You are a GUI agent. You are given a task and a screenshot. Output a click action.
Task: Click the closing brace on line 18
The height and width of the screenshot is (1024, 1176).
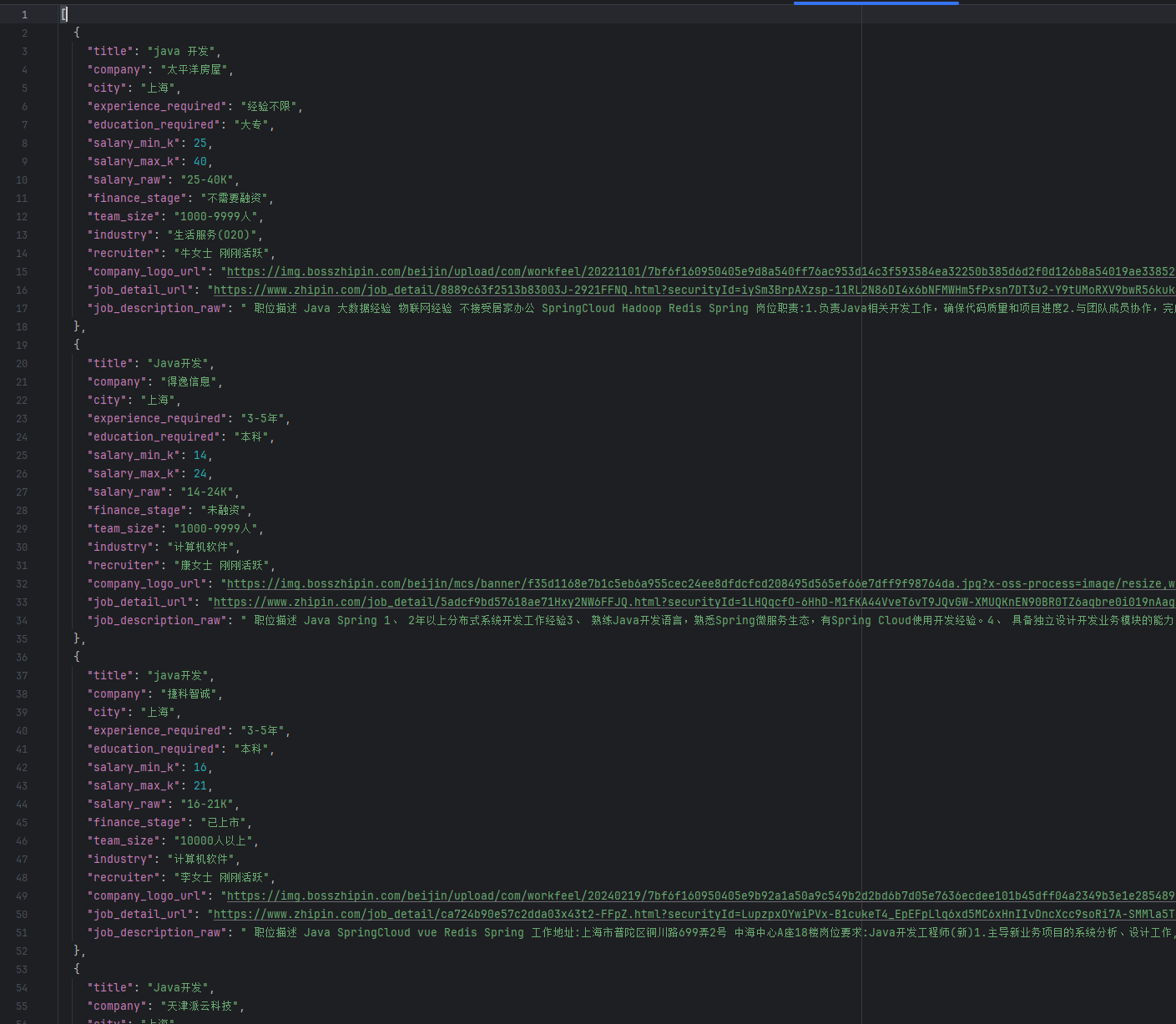click(x=77, y=326)
